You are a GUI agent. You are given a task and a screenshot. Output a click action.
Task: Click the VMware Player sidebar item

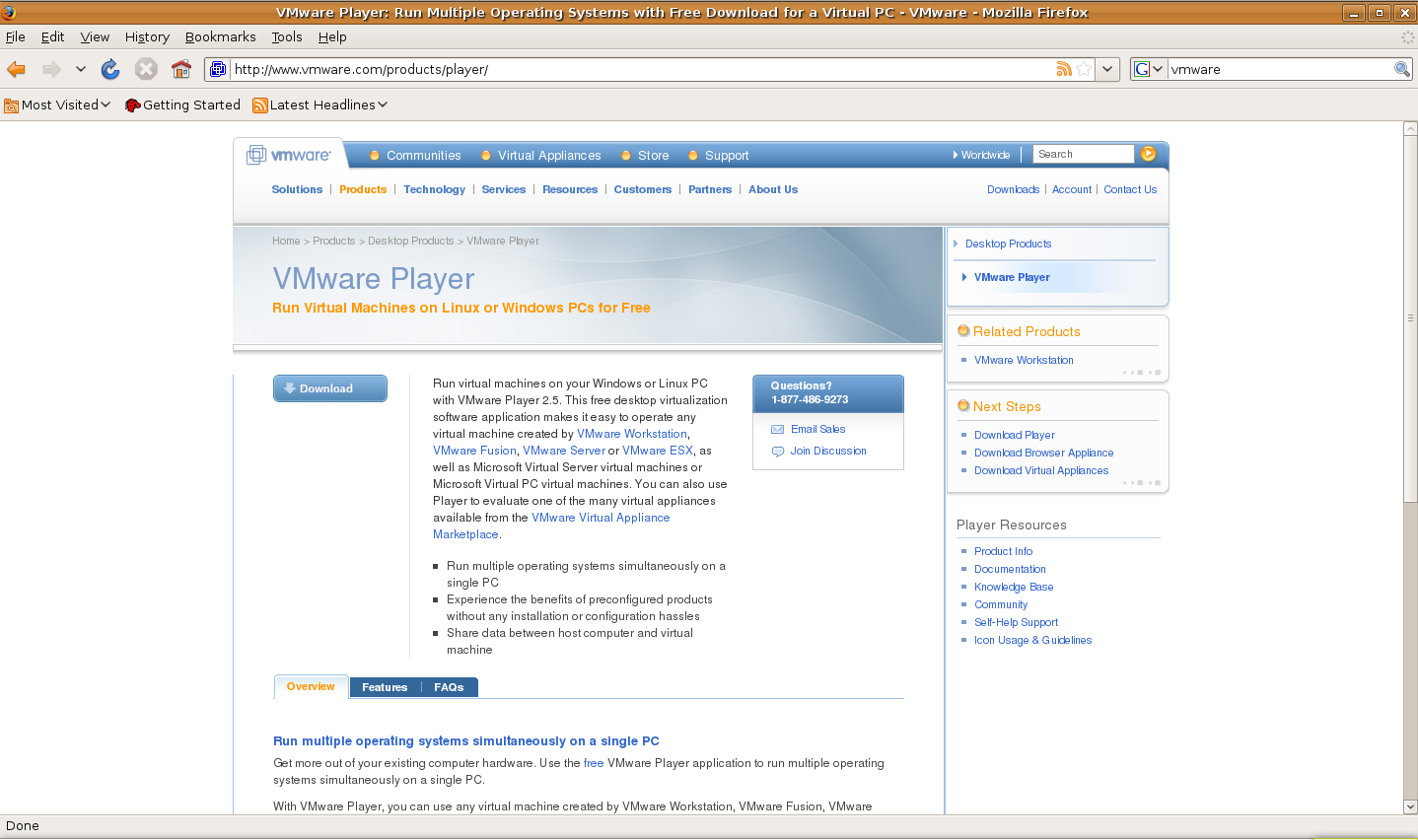pos(1012,277)
